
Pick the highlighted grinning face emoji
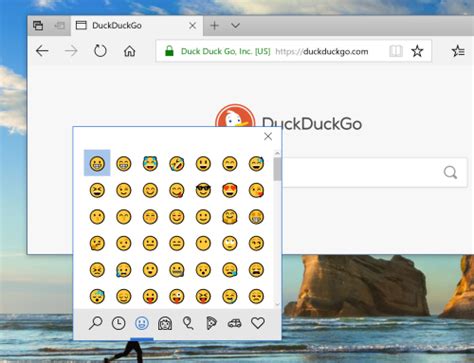click(97, 163)
